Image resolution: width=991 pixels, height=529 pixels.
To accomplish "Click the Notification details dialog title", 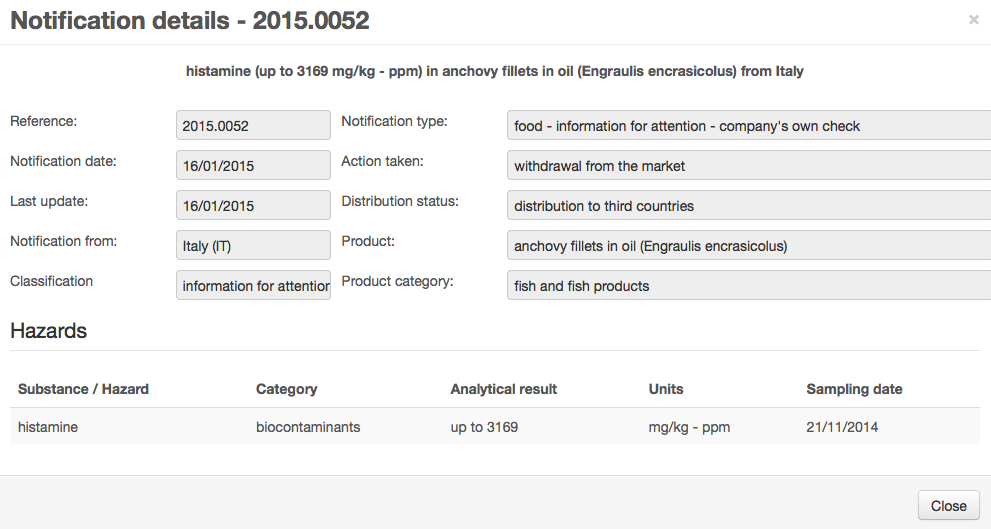I will (x=189, y=21).
